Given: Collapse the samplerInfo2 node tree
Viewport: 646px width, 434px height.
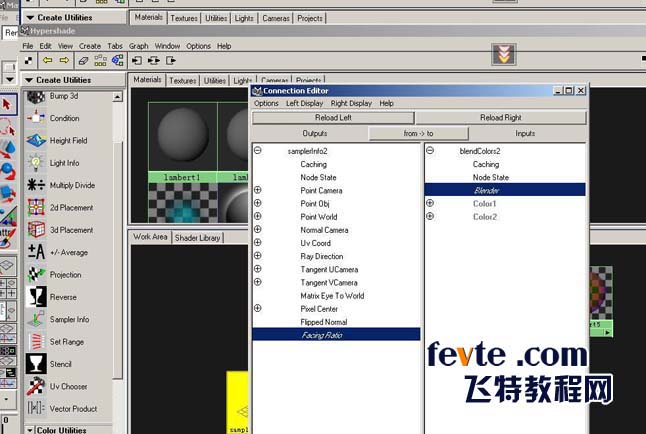Looking at the screenshot, I should [x=257, y=150].
